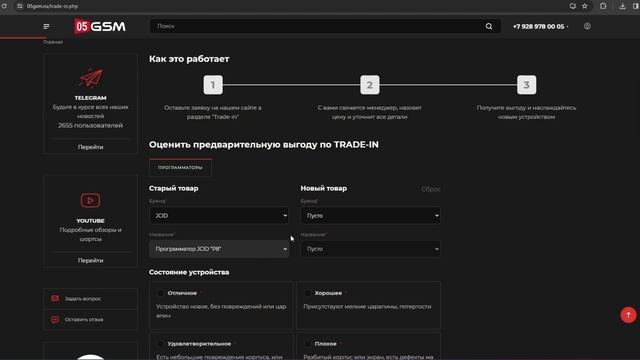Click the Главная breadcrumb link
The width and height of the screenshot is (640, 360).
(53, 42)
